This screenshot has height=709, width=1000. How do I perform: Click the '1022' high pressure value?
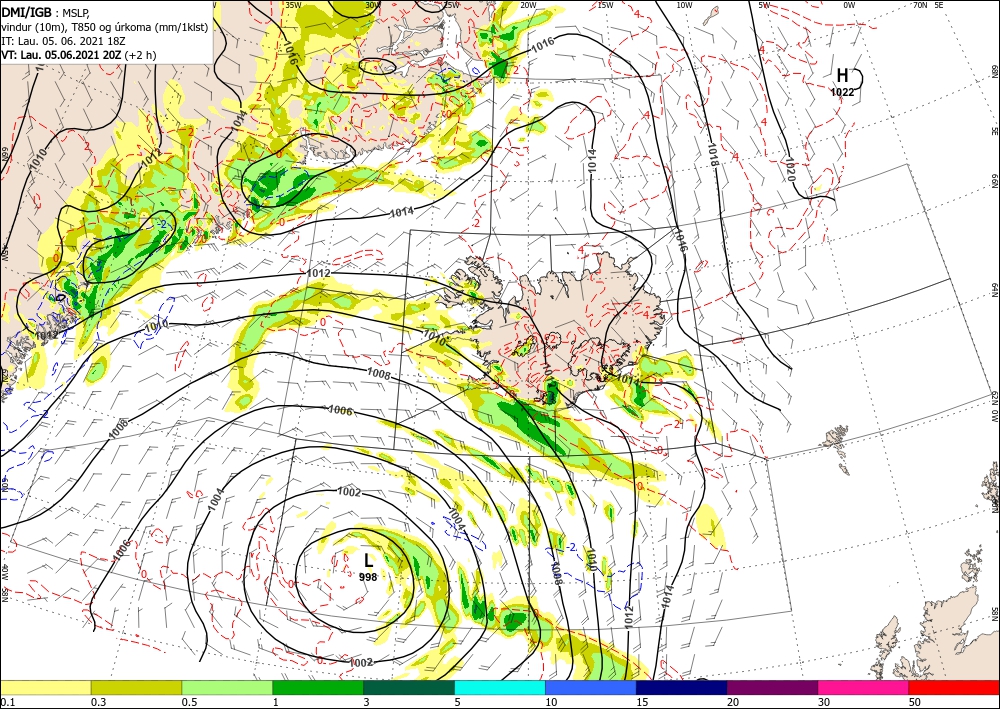point(842,92)
